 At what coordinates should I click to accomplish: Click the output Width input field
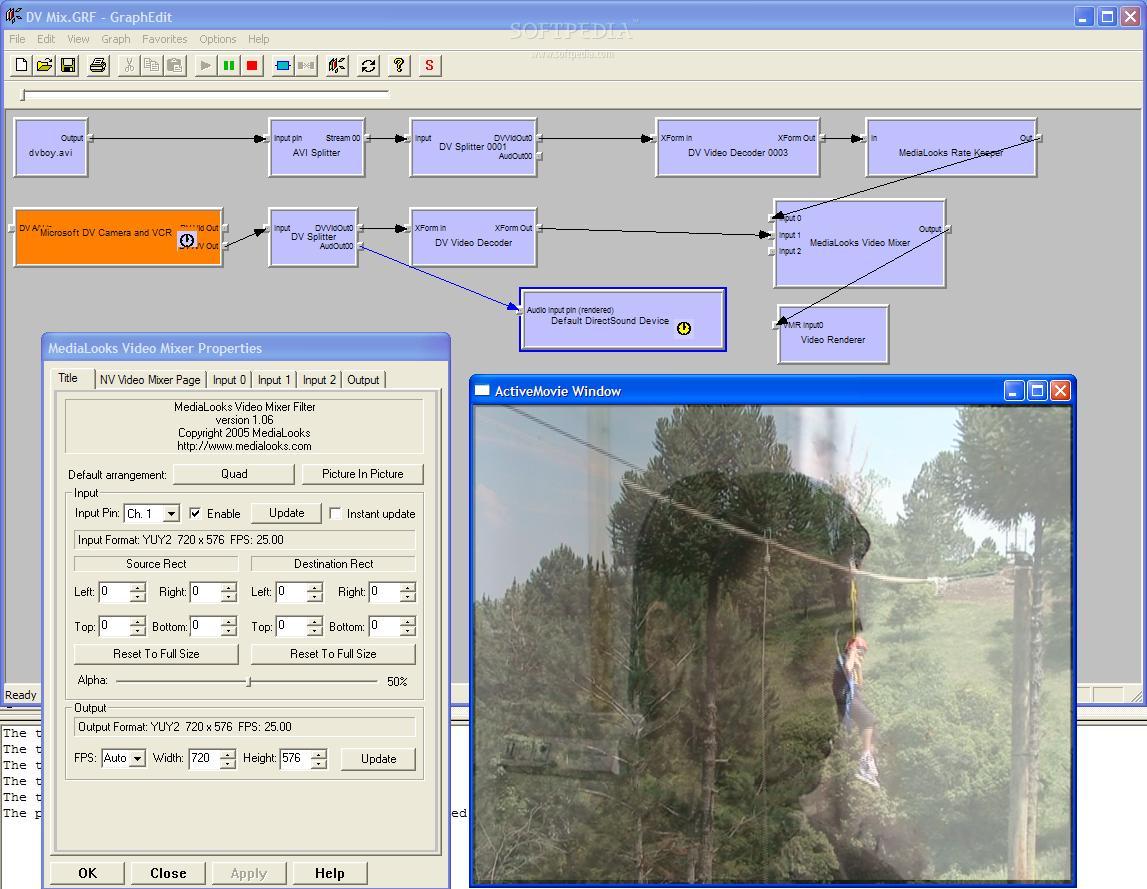(x=205, y=759)
